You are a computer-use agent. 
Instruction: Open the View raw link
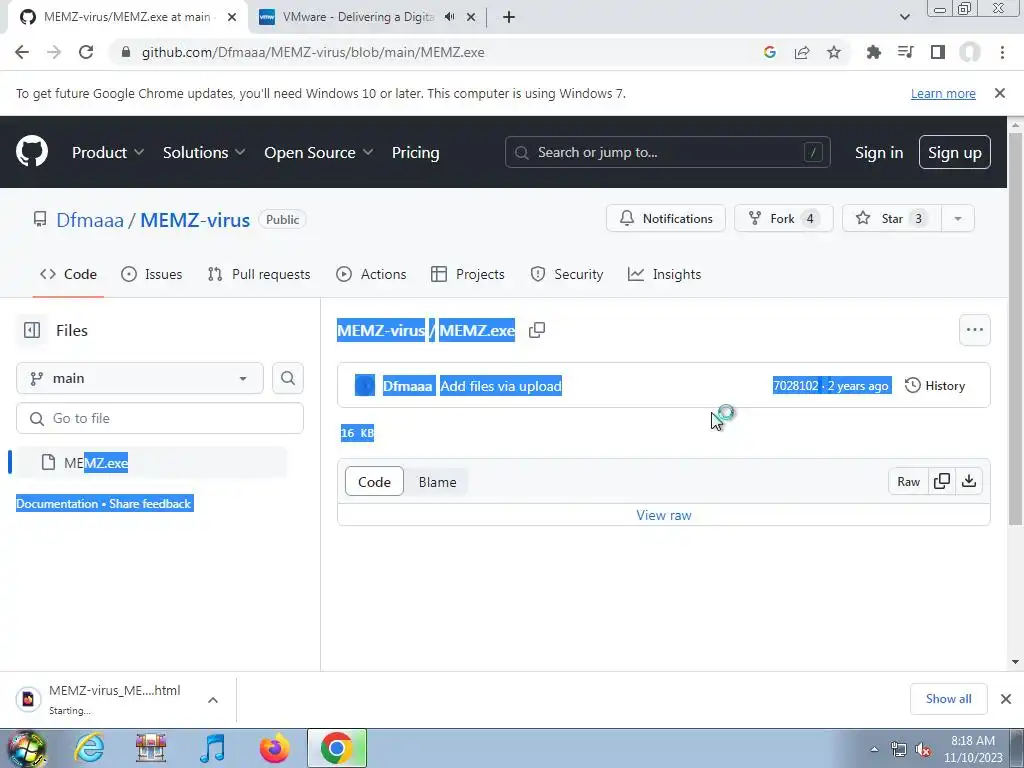pos(664,515)
